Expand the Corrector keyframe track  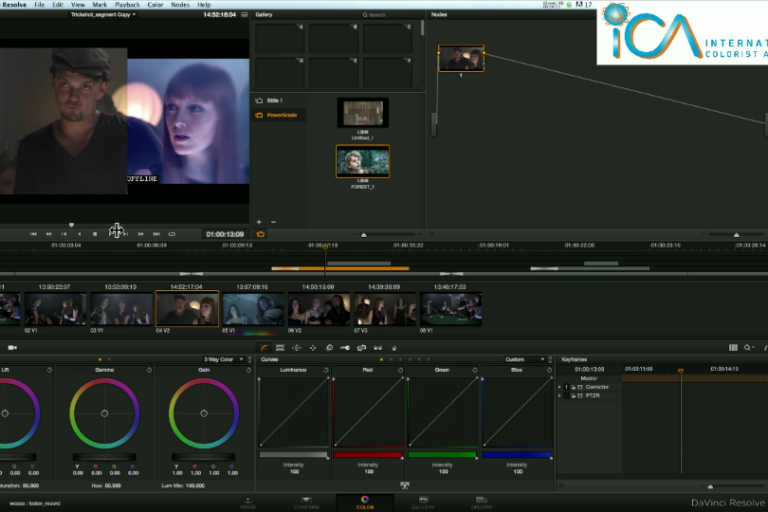coord(559,387)
